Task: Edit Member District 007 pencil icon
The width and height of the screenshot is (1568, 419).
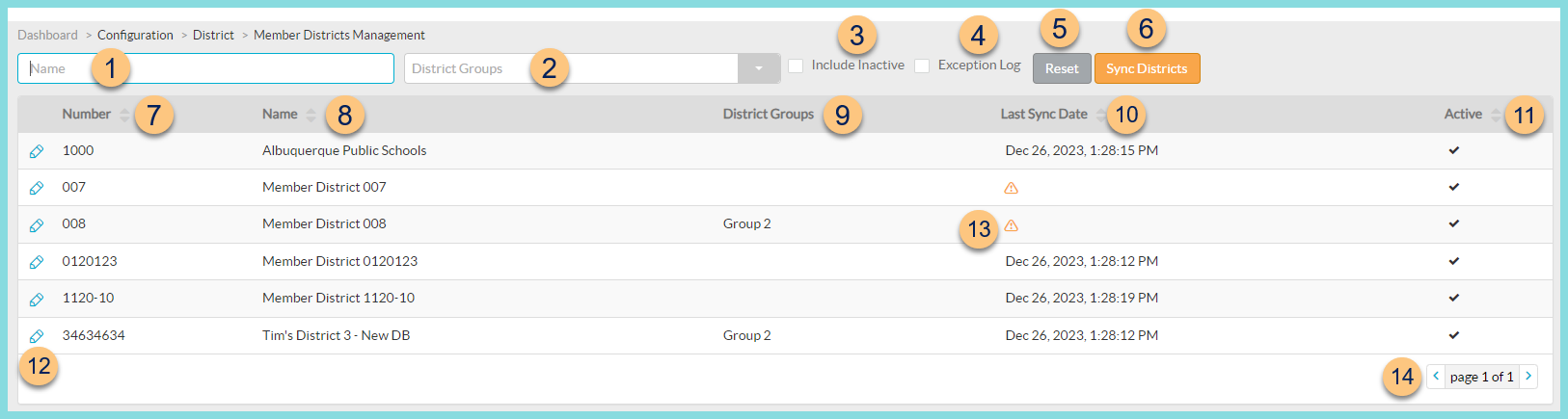Action: (37, 188)
